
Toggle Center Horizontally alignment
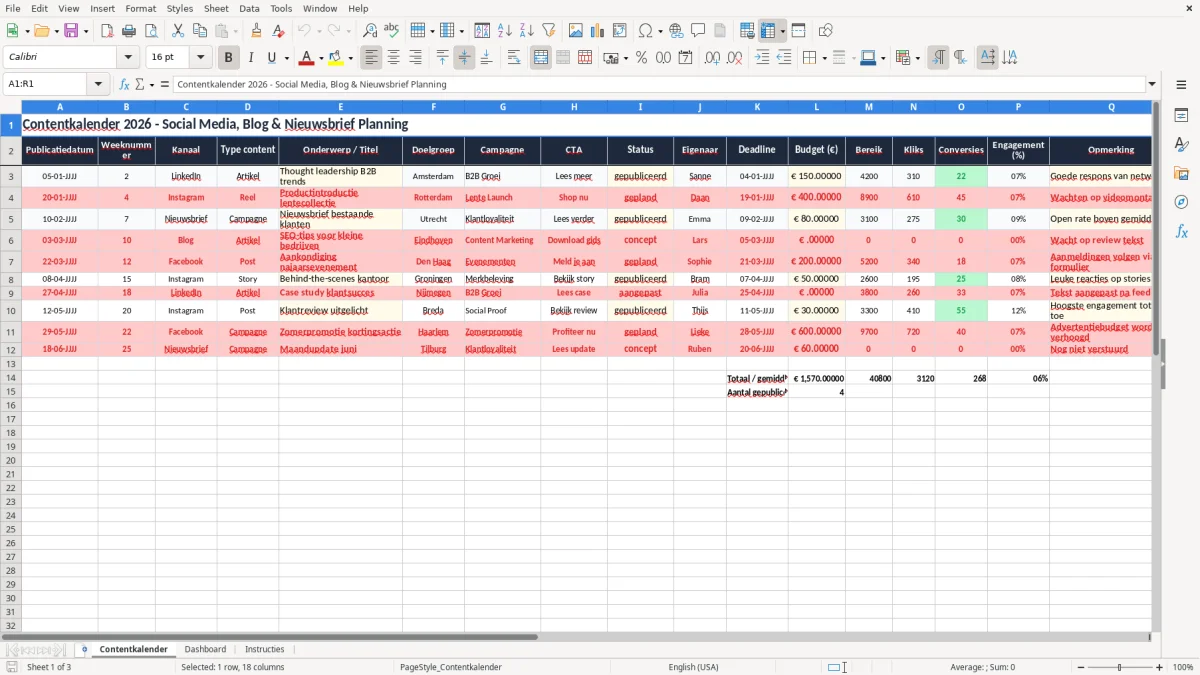click(394, 58)
